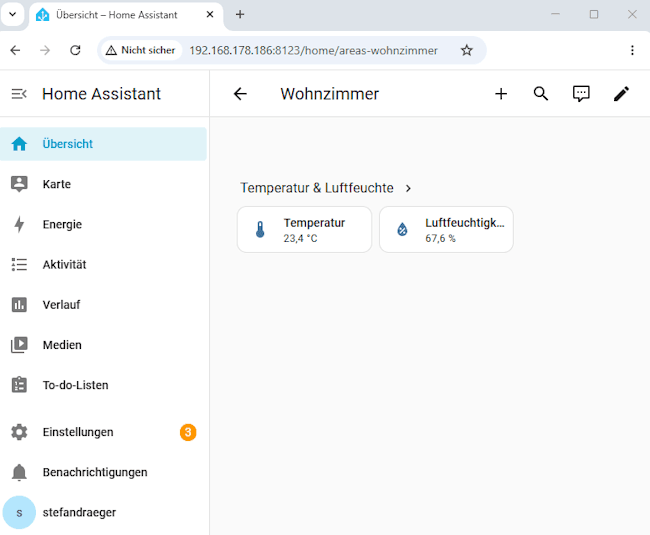This screenshot has height=535, width=650.
Task: Click the Temperatur & Luftfeuchte heading link
Action: tap(317, 188)
